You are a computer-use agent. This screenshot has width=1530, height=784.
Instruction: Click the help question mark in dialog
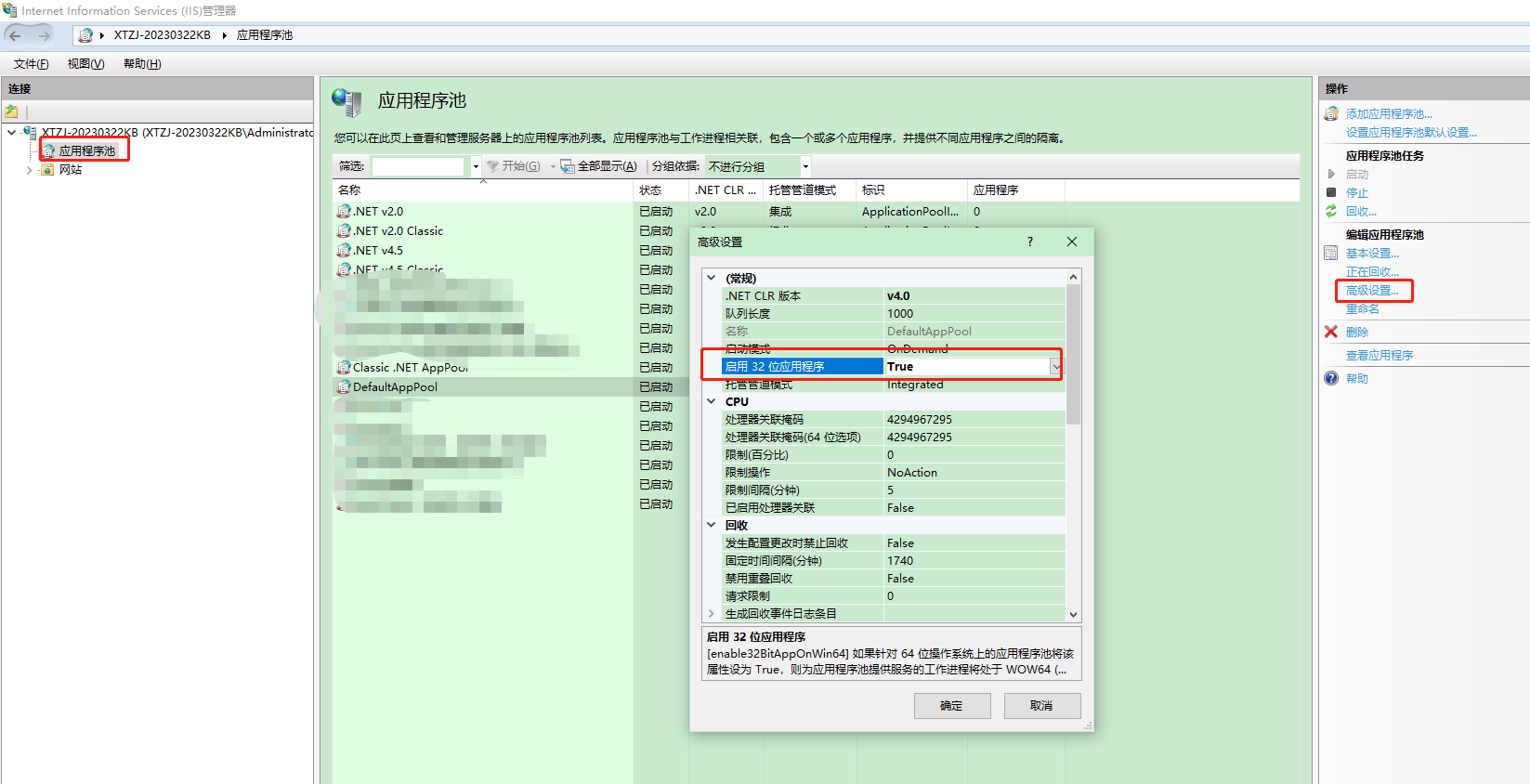[x=1029, y=242]
